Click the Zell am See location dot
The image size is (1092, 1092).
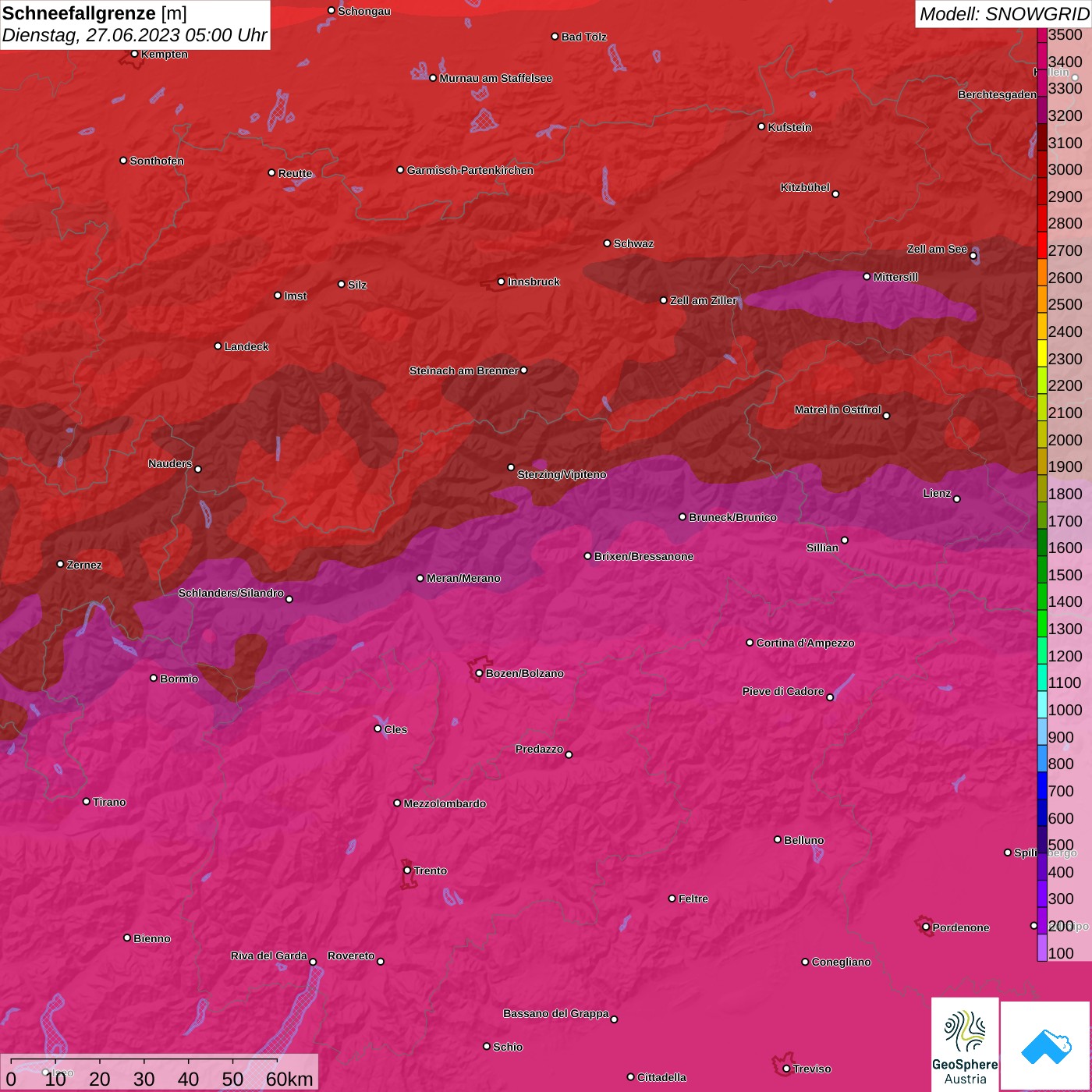coord(973,255)
